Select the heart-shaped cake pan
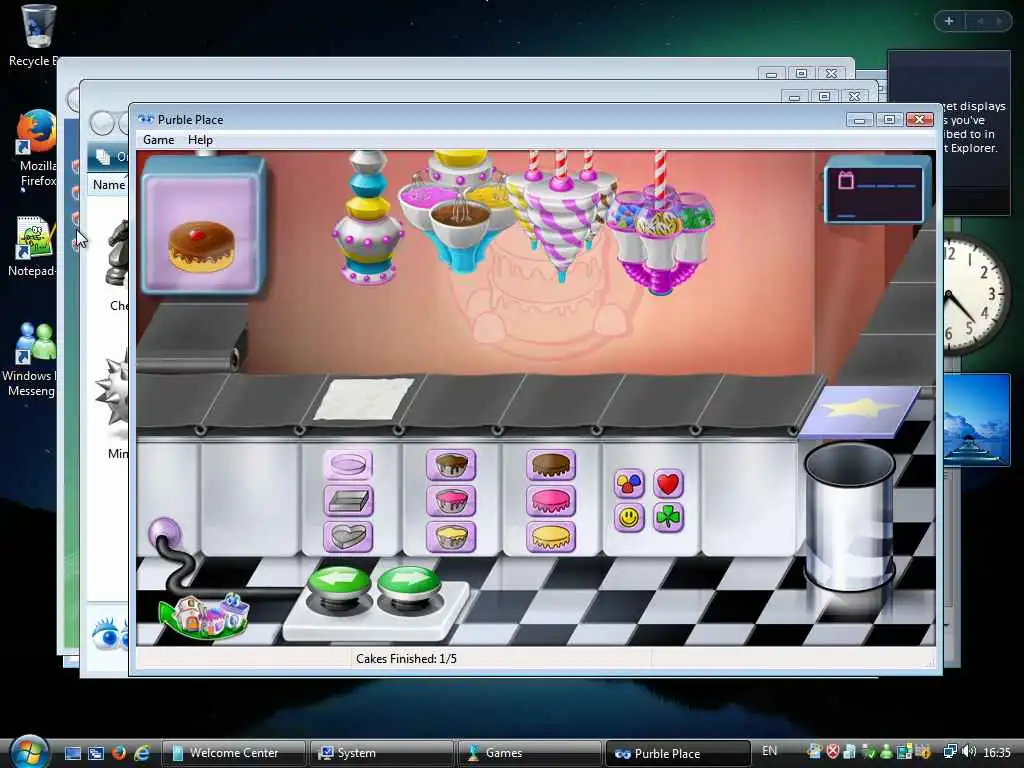This screenshot has height=768, width=1024. [x=348, y=537]
